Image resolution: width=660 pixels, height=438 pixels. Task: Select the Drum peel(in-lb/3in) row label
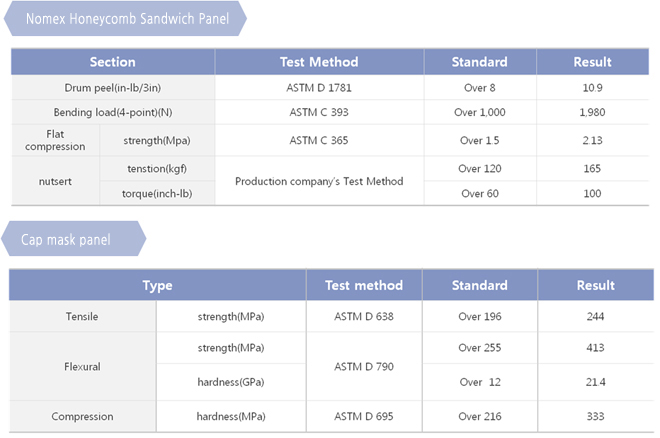click(x=113, y=88)
